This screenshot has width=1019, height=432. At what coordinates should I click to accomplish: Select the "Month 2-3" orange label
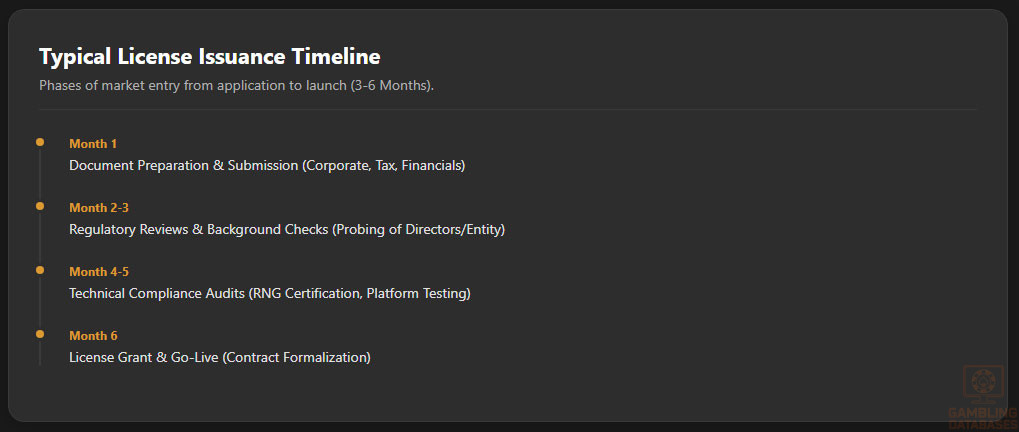[x=99, y=208]
